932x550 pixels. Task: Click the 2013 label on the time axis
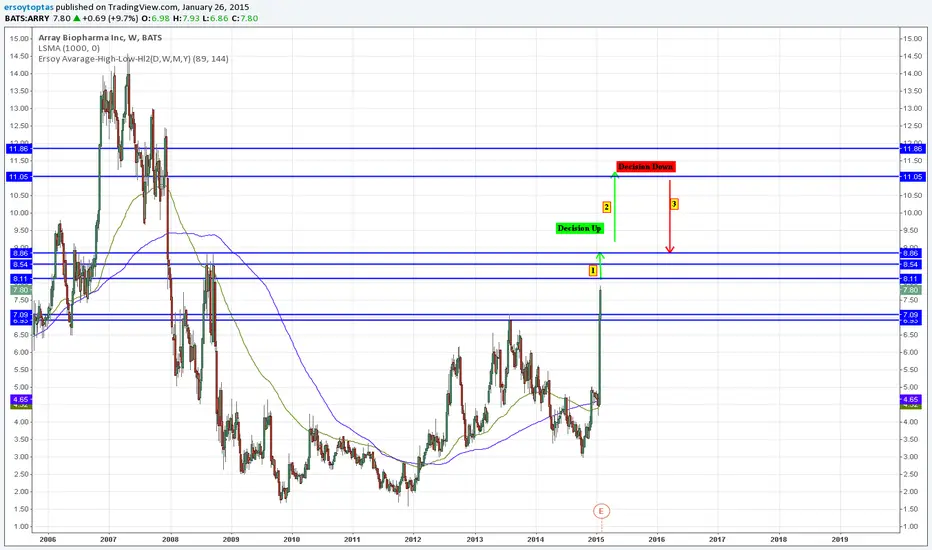474,539
